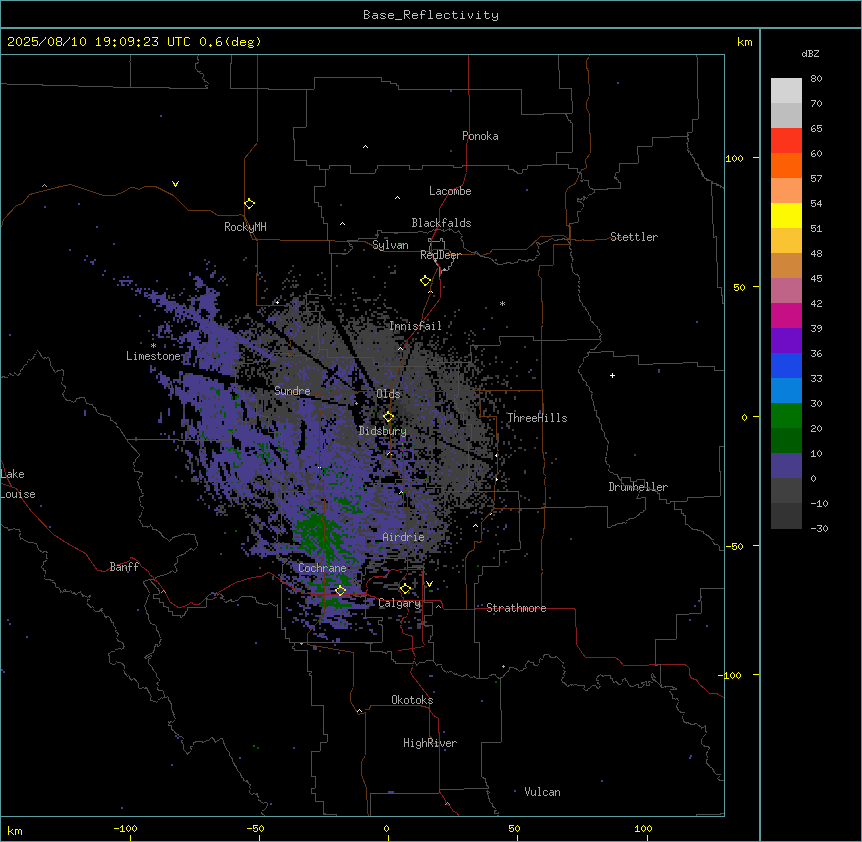862x842 pixels.
Task: Click the Sundre label
Action: 292,391
